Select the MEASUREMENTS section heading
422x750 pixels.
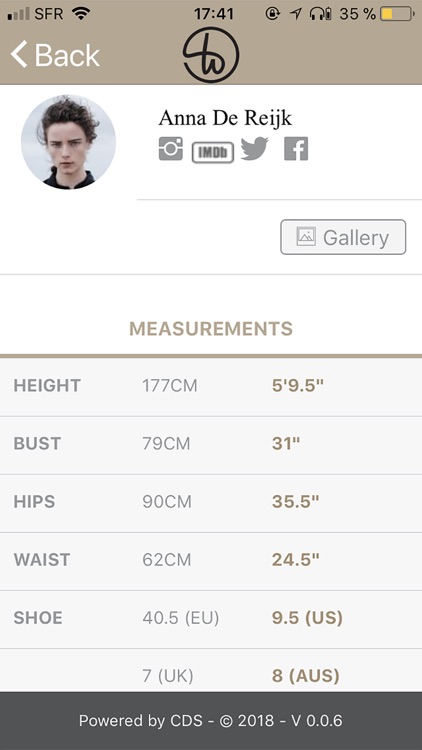click(211, 329)
